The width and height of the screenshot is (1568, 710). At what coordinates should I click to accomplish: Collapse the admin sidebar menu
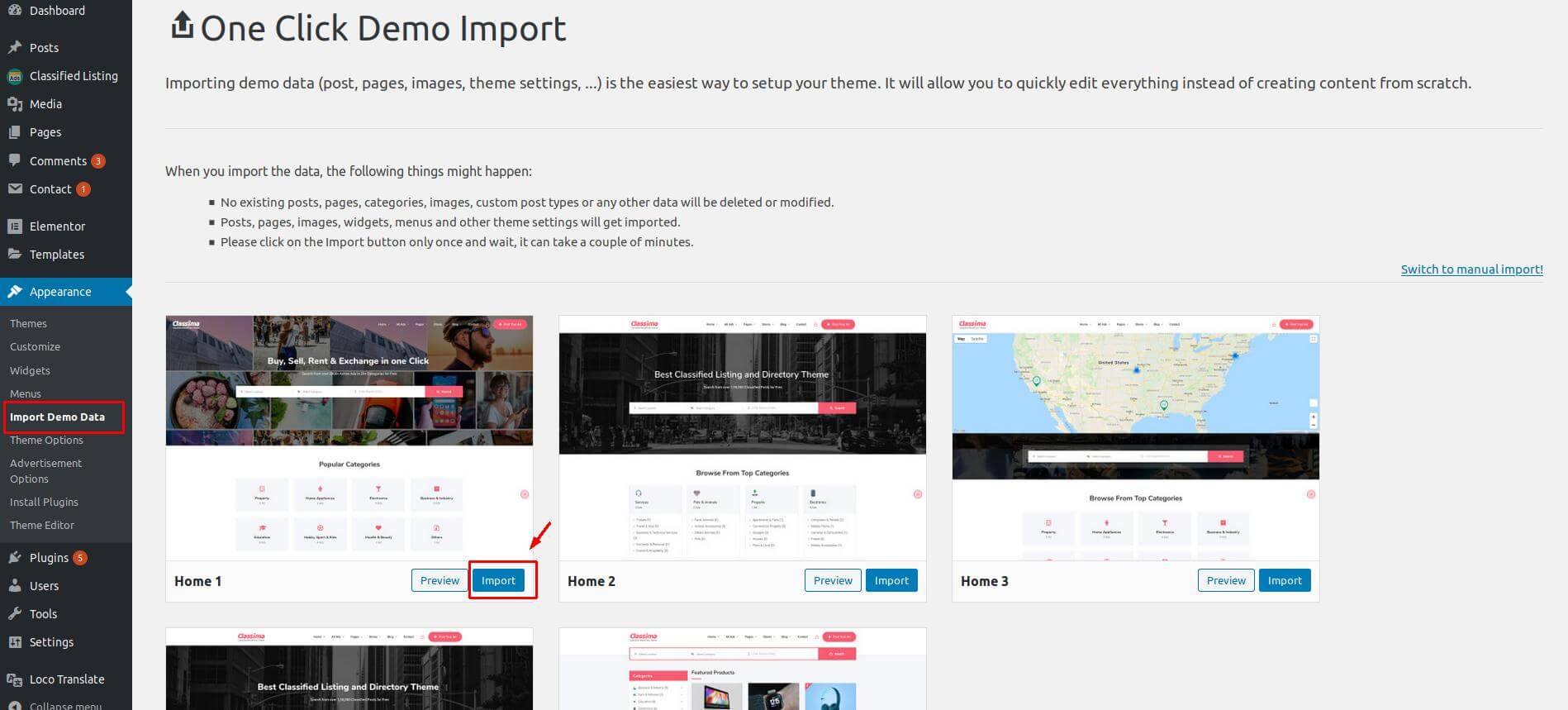55,705
